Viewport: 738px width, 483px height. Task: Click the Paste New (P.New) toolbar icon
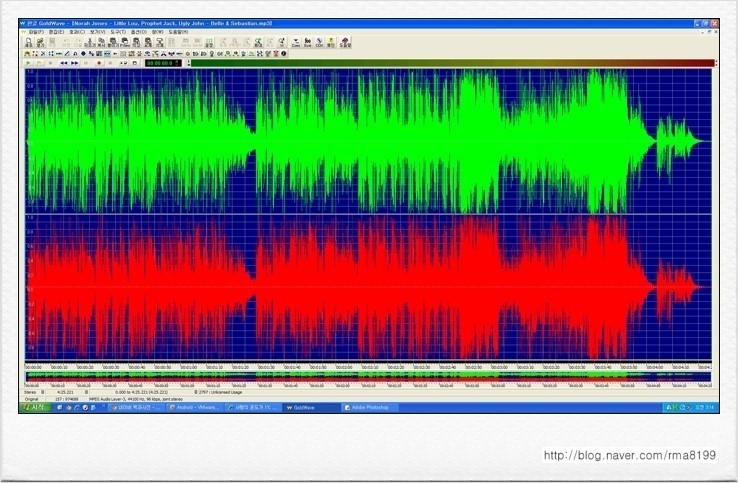[125, 42]
